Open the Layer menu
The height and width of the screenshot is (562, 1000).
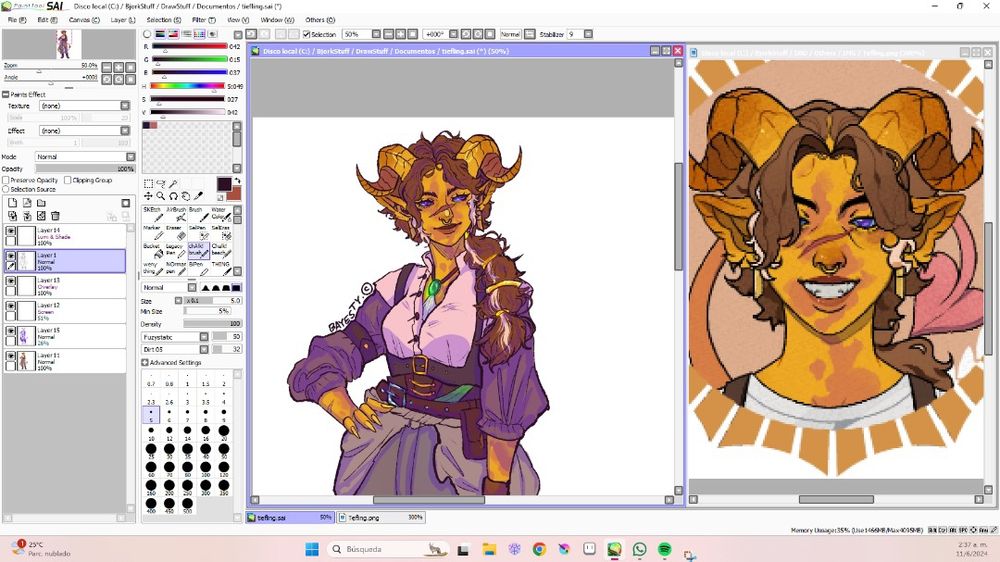pyautogui.click(x=122, y=20)
